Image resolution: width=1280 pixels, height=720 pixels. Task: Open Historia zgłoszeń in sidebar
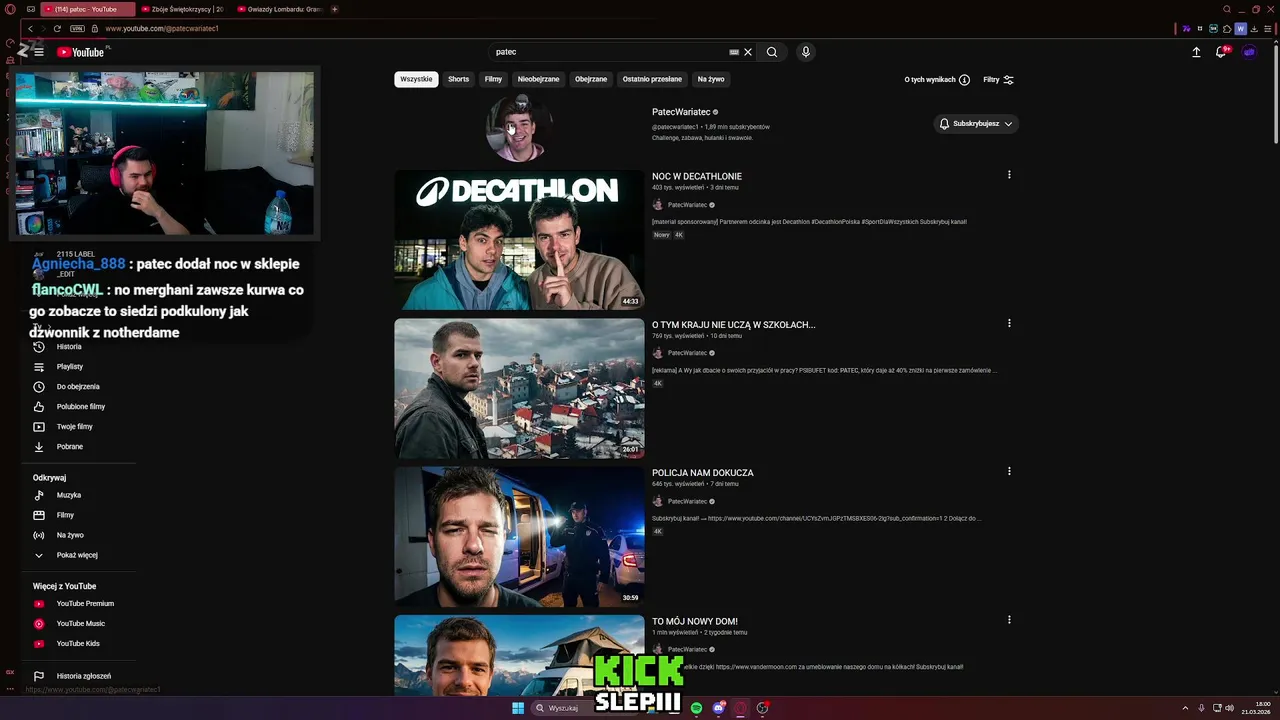pos(84,676)
